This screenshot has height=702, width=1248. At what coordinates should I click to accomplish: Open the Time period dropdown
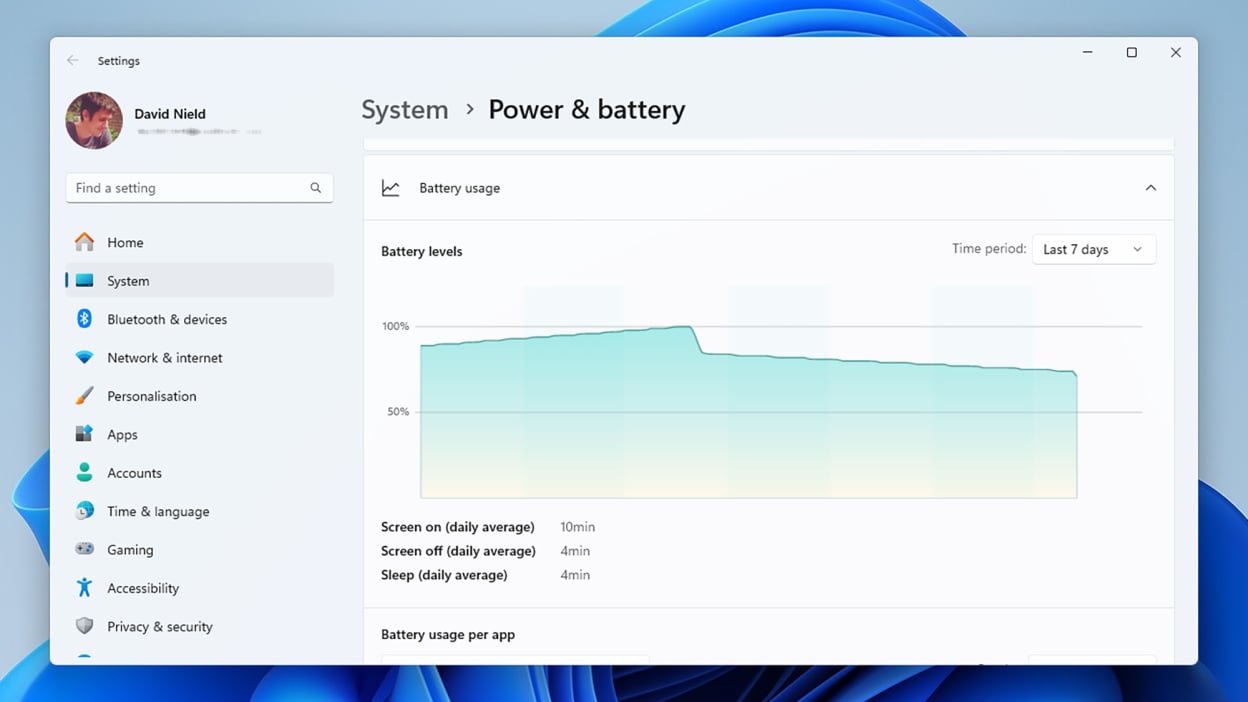1094,249
